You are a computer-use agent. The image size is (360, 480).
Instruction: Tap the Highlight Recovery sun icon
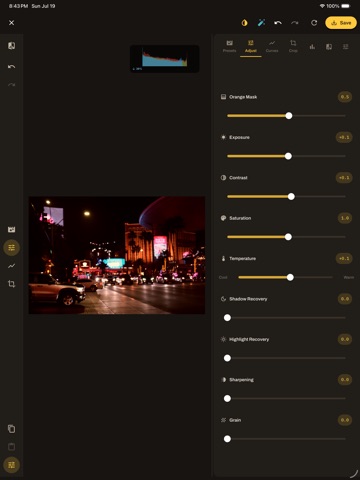(223, 339)
